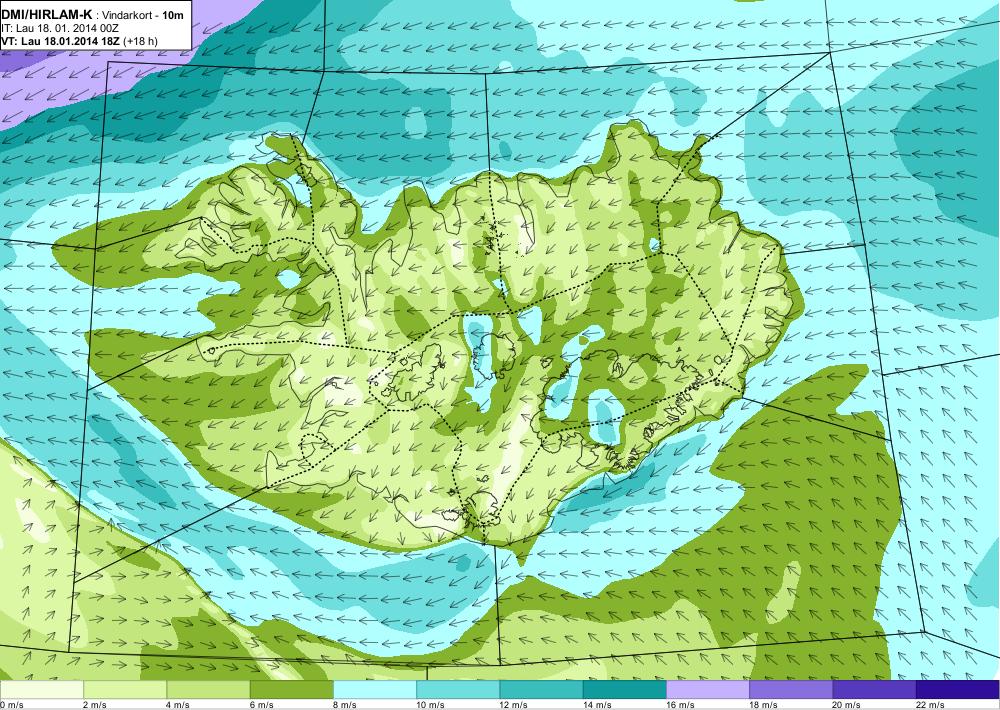
Task: Click the 0–2 m/s palest legend swatch
Action: [41, 690]
